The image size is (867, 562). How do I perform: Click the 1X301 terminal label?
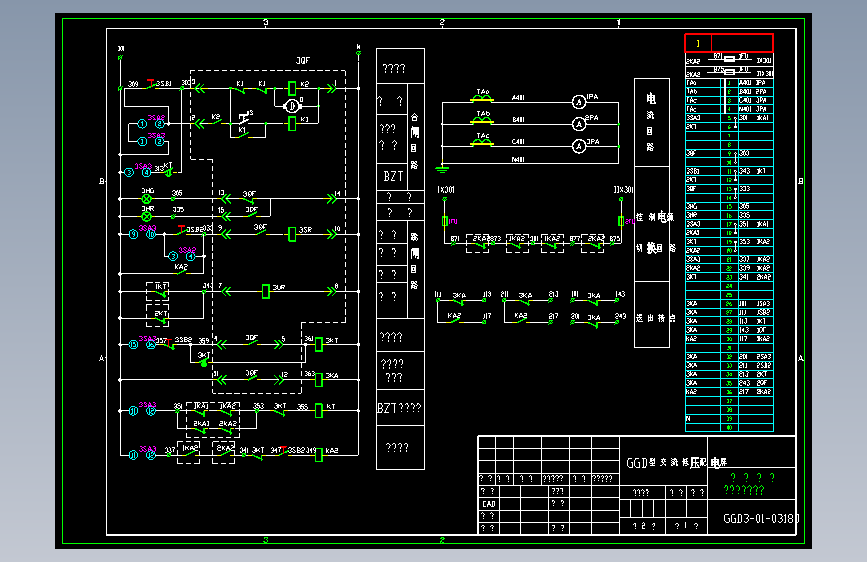tap(446, 190)
